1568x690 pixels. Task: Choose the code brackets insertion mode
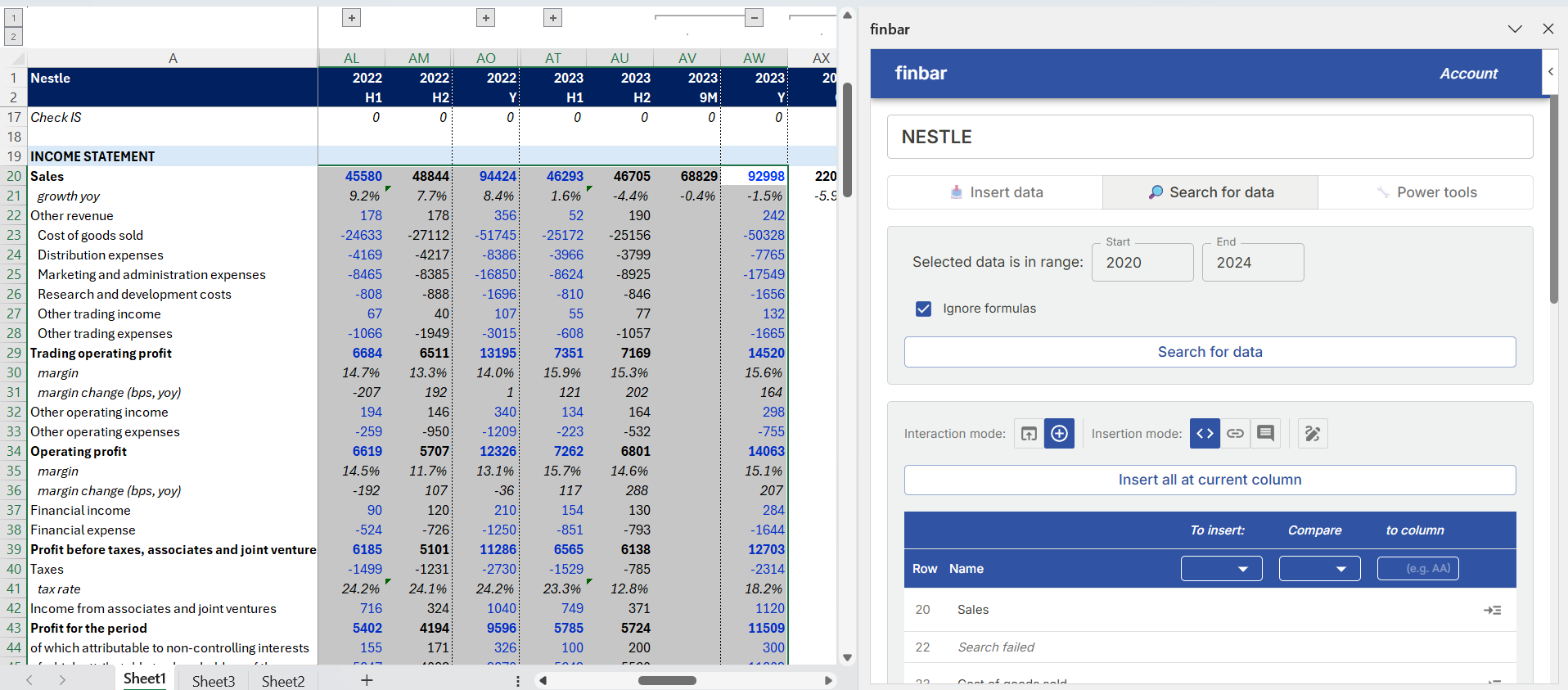click(x=1205, y=434)
